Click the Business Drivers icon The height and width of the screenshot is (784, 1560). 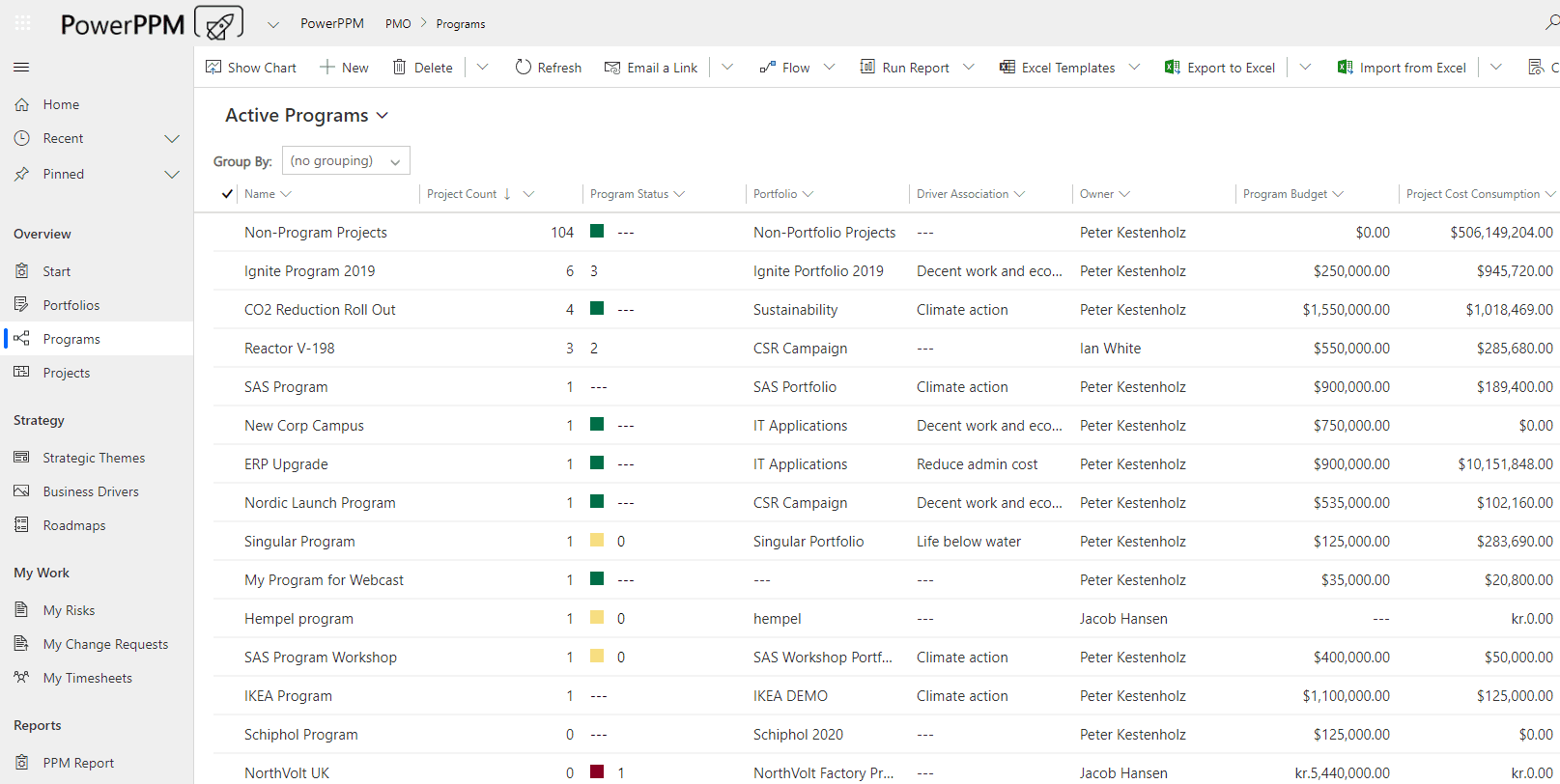(x=22, y=491)
